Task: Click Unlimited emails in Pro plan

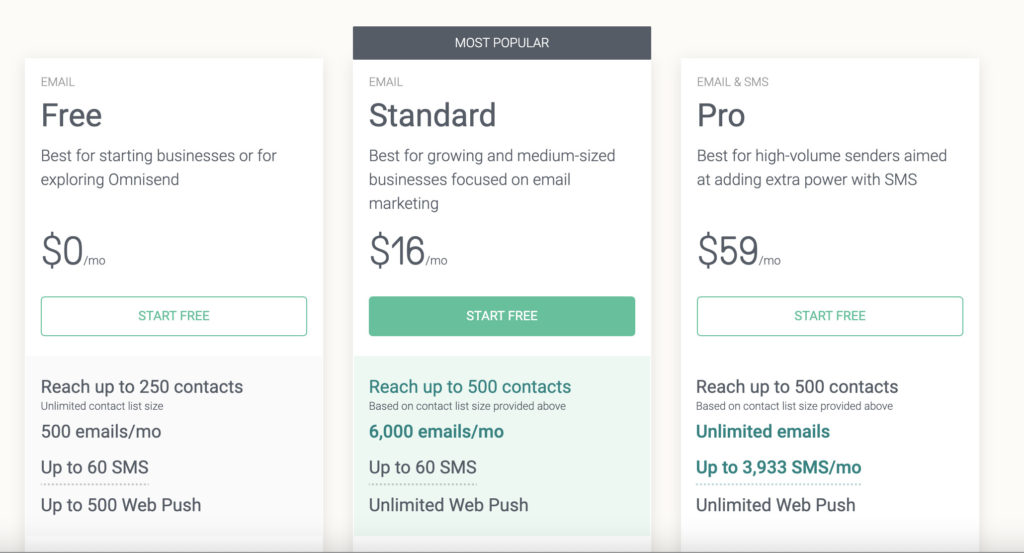Action: tap(763, 432)
